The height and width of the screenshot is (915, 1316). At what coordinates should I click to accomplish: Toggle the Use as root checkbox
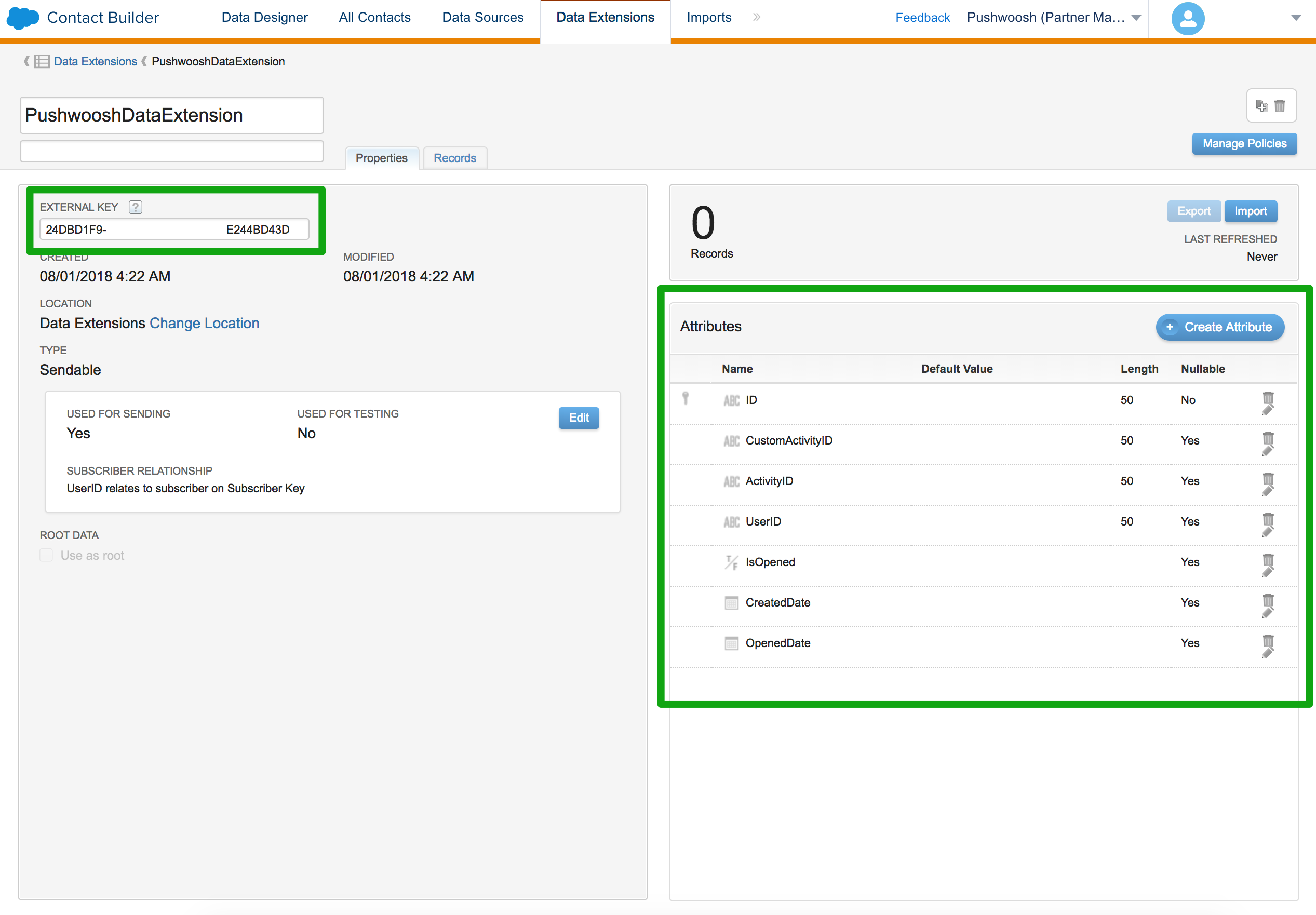[x=46, y=555]
